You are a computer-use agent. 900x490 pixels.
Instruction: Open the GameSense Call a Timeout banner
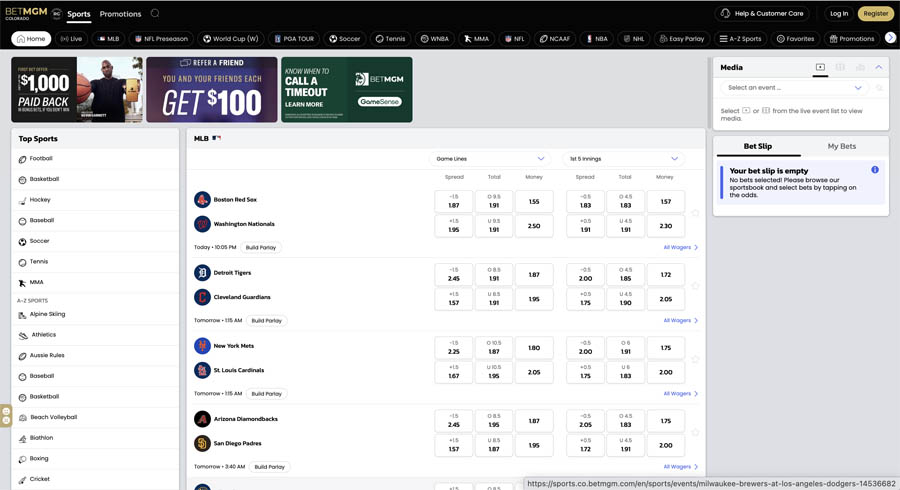point(347,90)
